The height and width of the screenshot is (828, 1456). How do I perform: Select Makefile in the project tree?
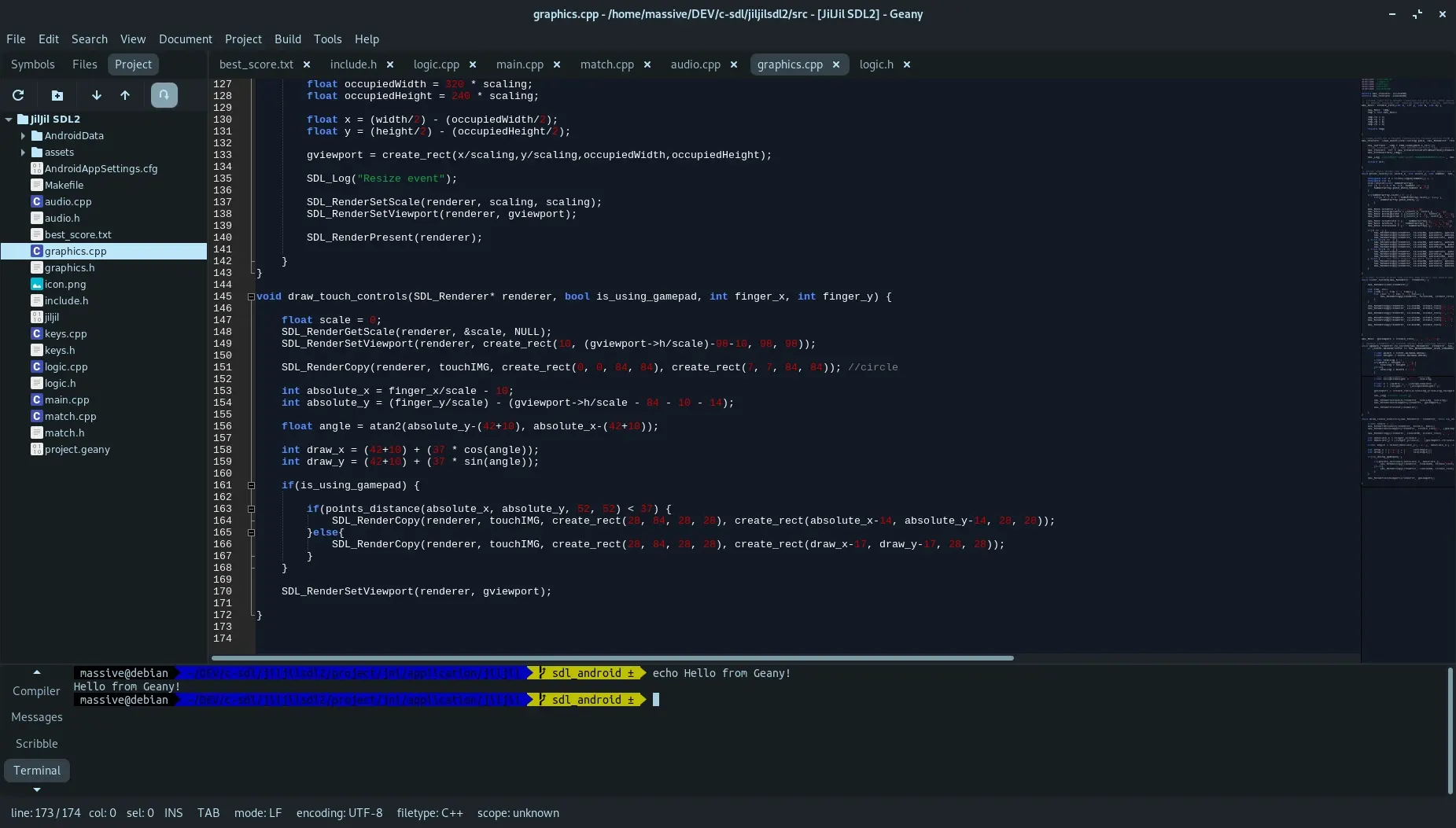click(64, 185)
